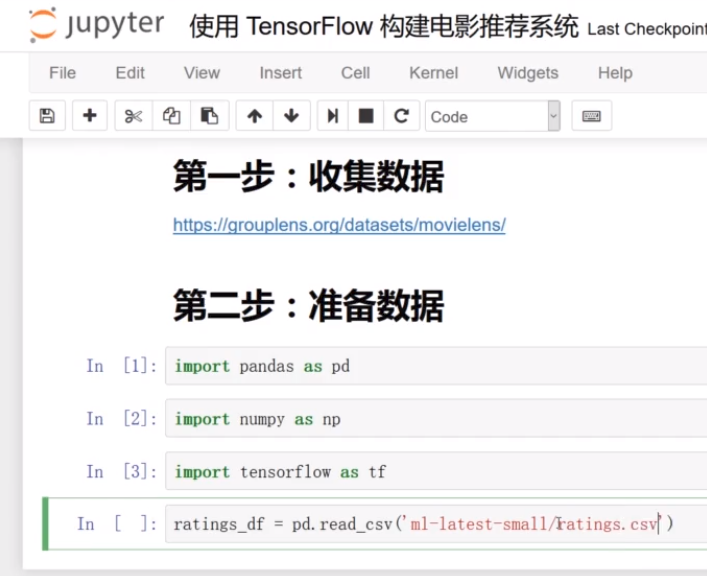Open the View menu
This screenshot has width=707, height=576.
click(202, 73)
